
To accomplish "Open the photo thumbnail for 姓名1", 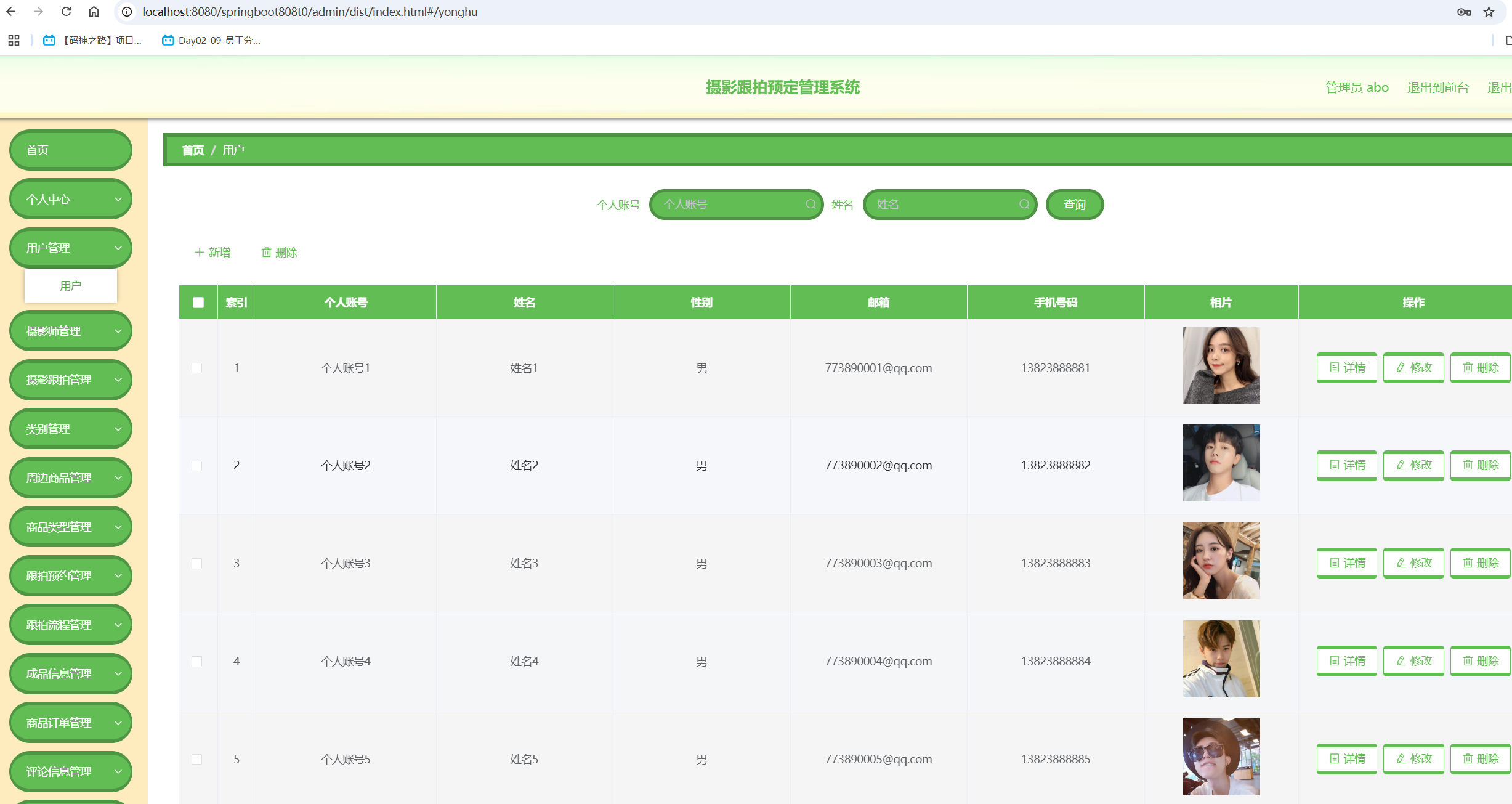I will tap(1221, 366).
